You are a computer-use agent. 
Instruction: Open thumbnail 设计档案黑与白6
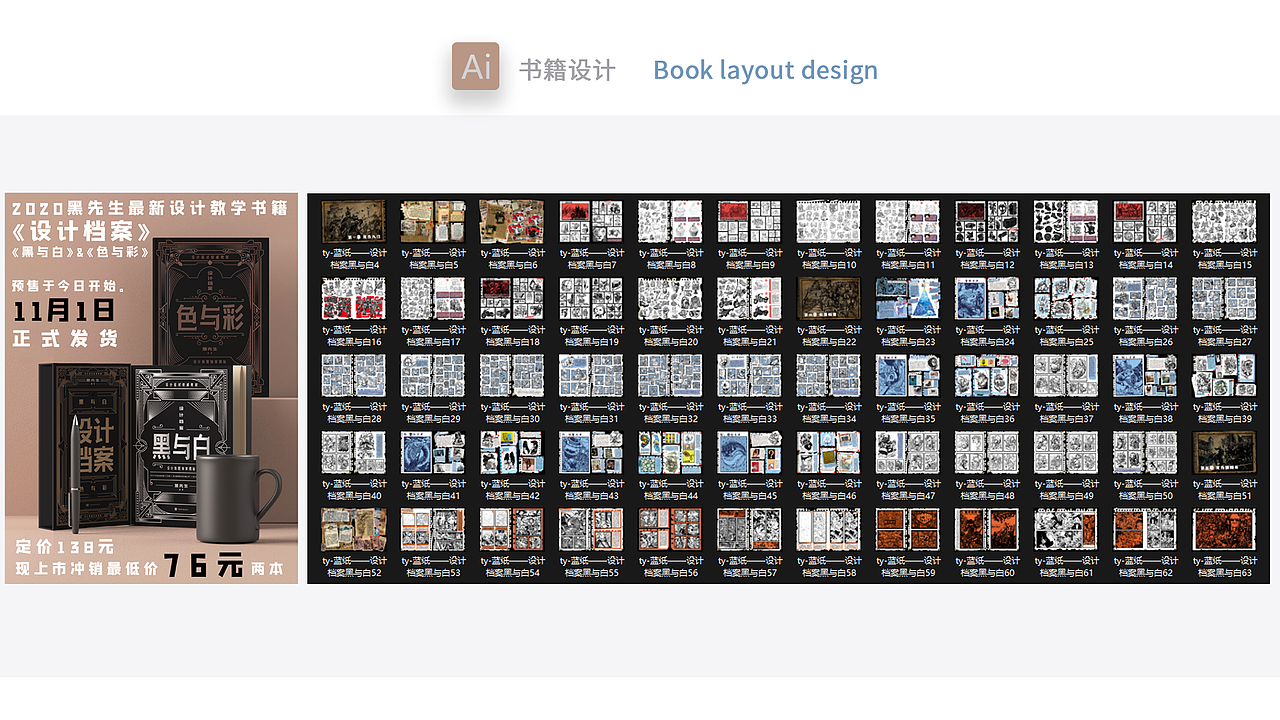pos(512,221)
